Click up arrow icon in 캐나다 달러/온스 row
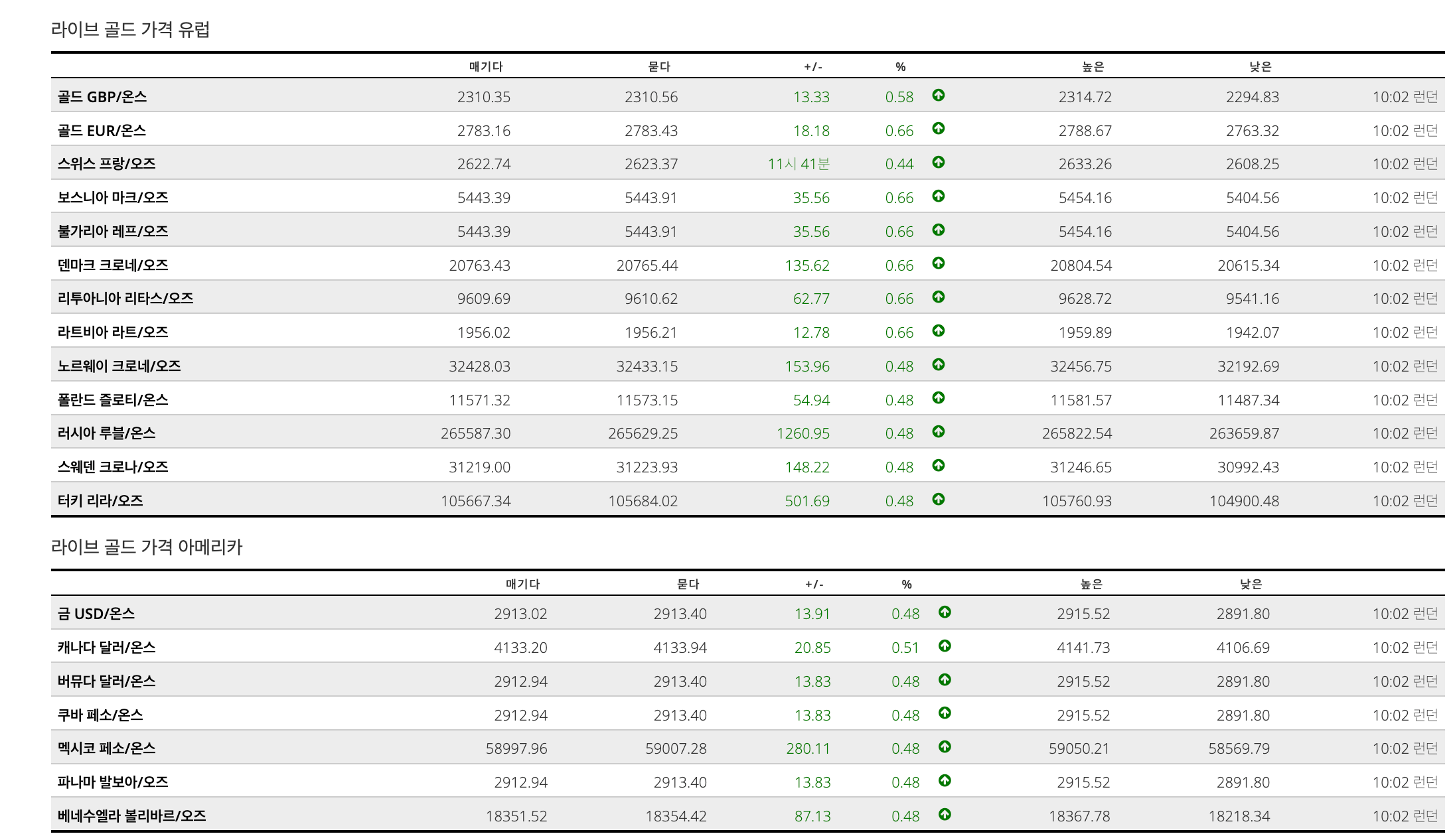 [x=945, y=646]
